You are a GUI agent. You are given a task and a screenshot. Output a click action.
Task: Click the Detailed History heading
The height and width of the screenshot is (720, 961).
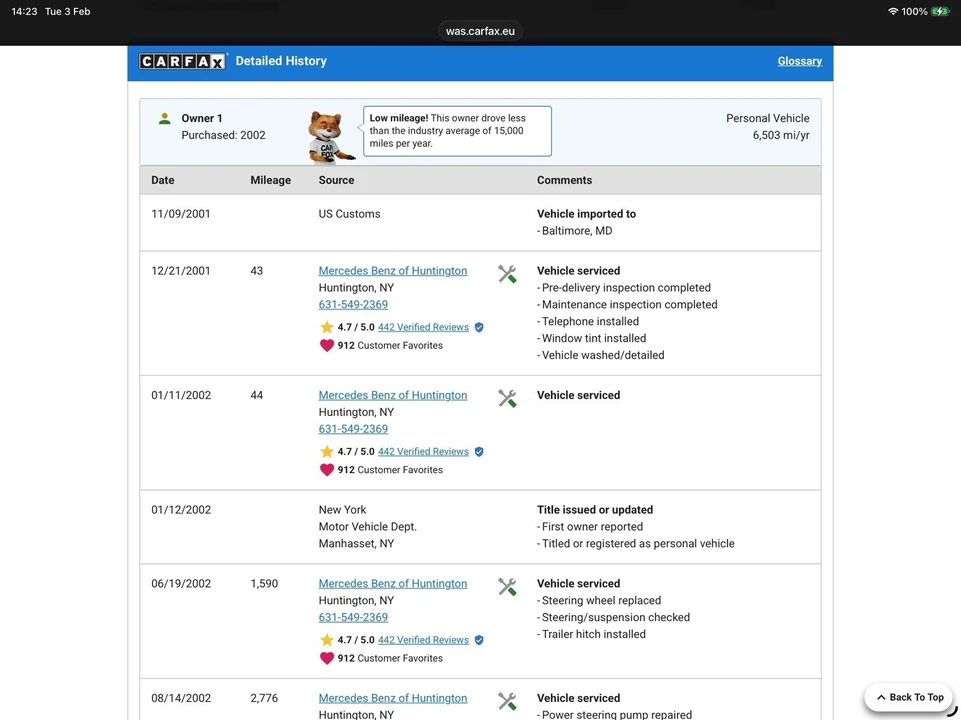pos(281,61)
